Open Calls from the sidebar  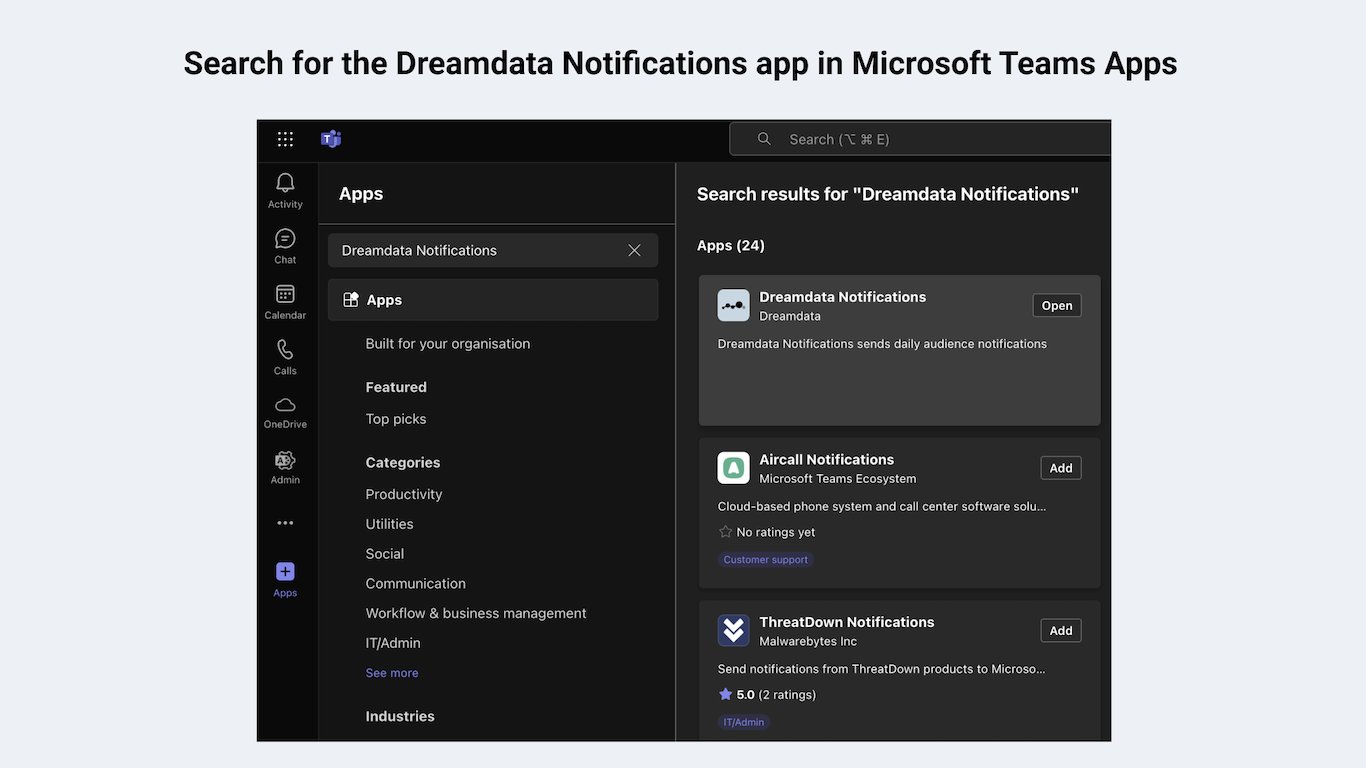click(285, 357)
